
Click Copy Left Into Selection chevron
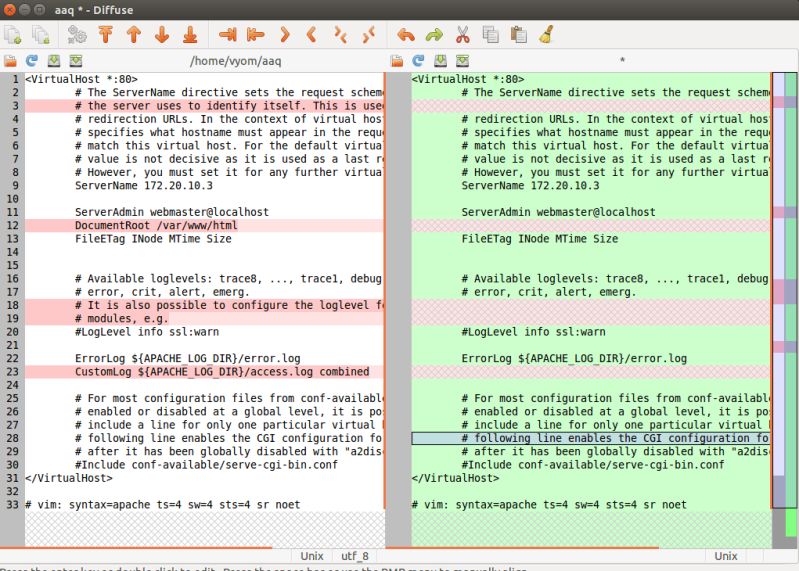(x=285, y=35)
